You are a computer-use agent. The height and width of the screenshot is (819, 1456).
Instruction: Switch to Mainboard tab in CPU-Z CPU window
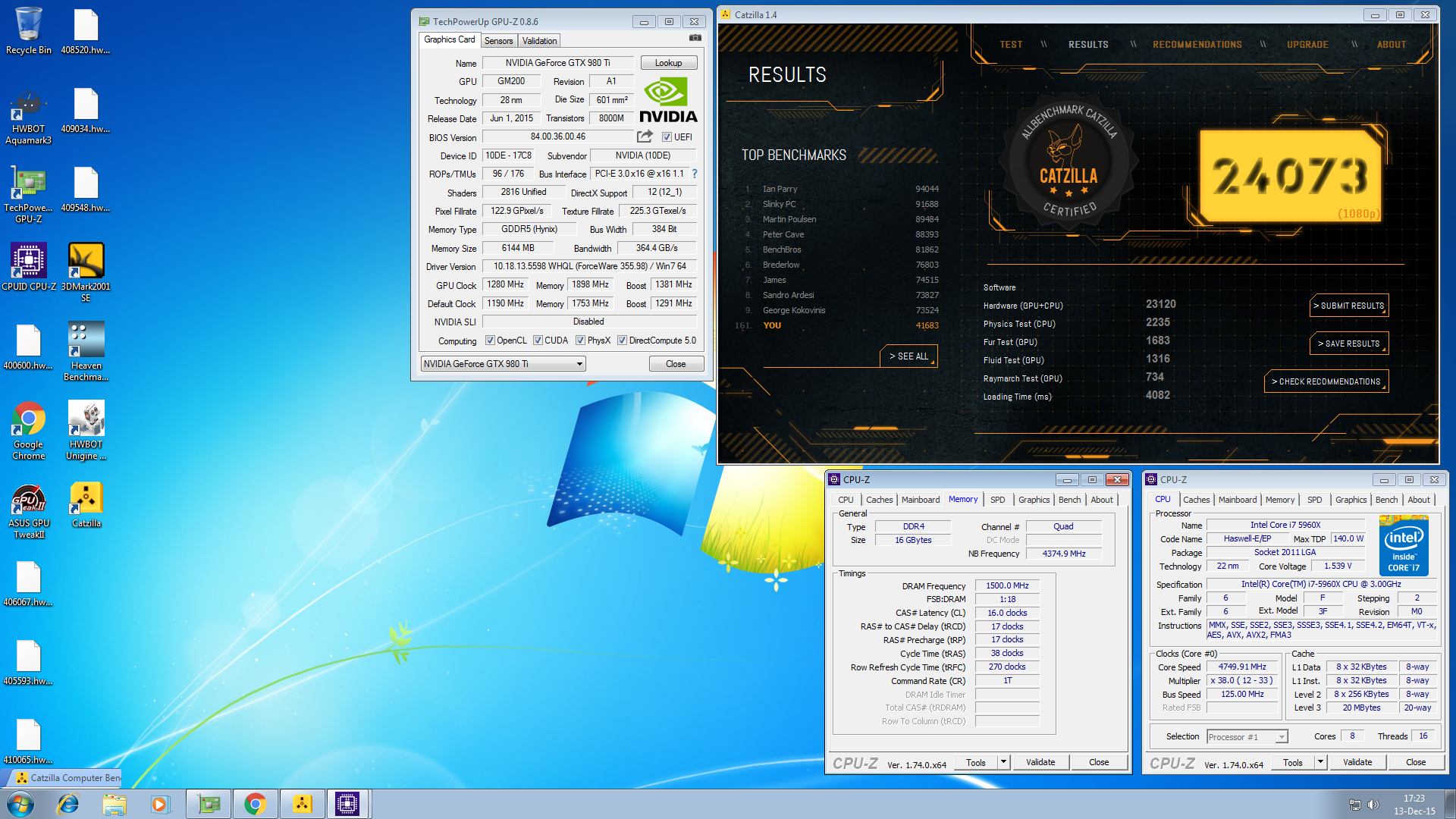tap(1238, 500)
